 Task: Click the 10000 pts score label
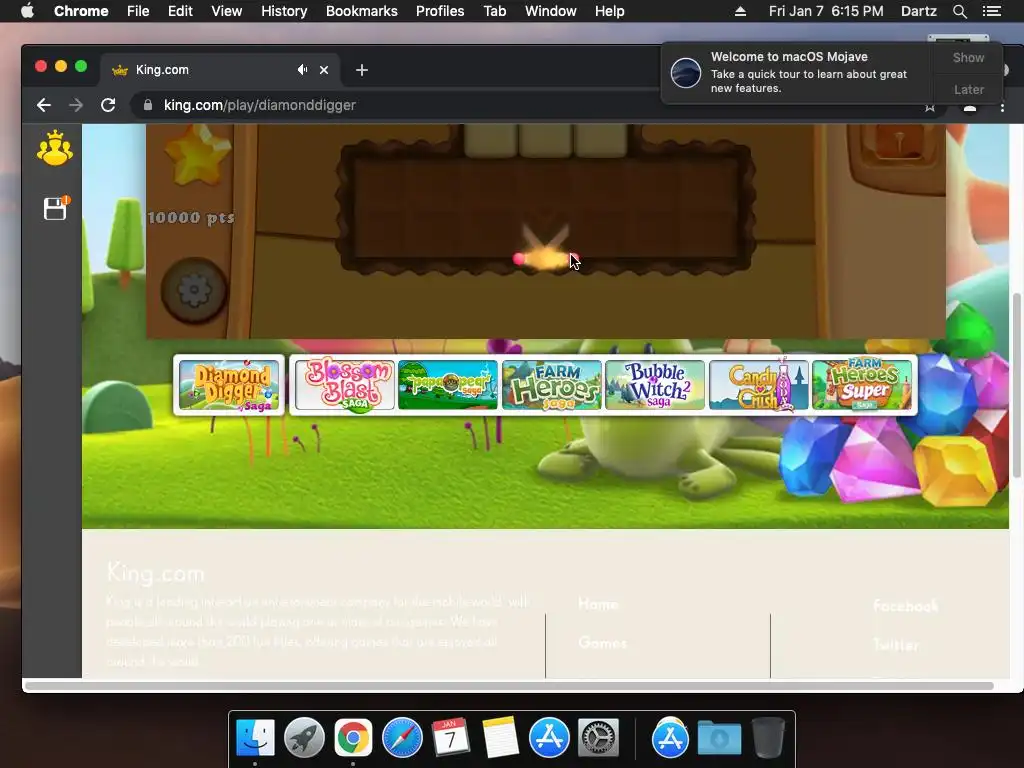(191, 217)
